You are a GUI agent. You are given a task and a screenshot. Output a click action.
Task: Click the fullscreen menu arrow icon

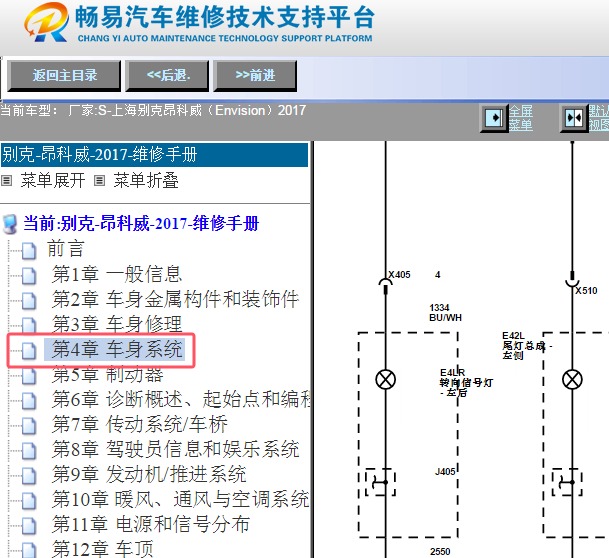[x=494, y=118]
